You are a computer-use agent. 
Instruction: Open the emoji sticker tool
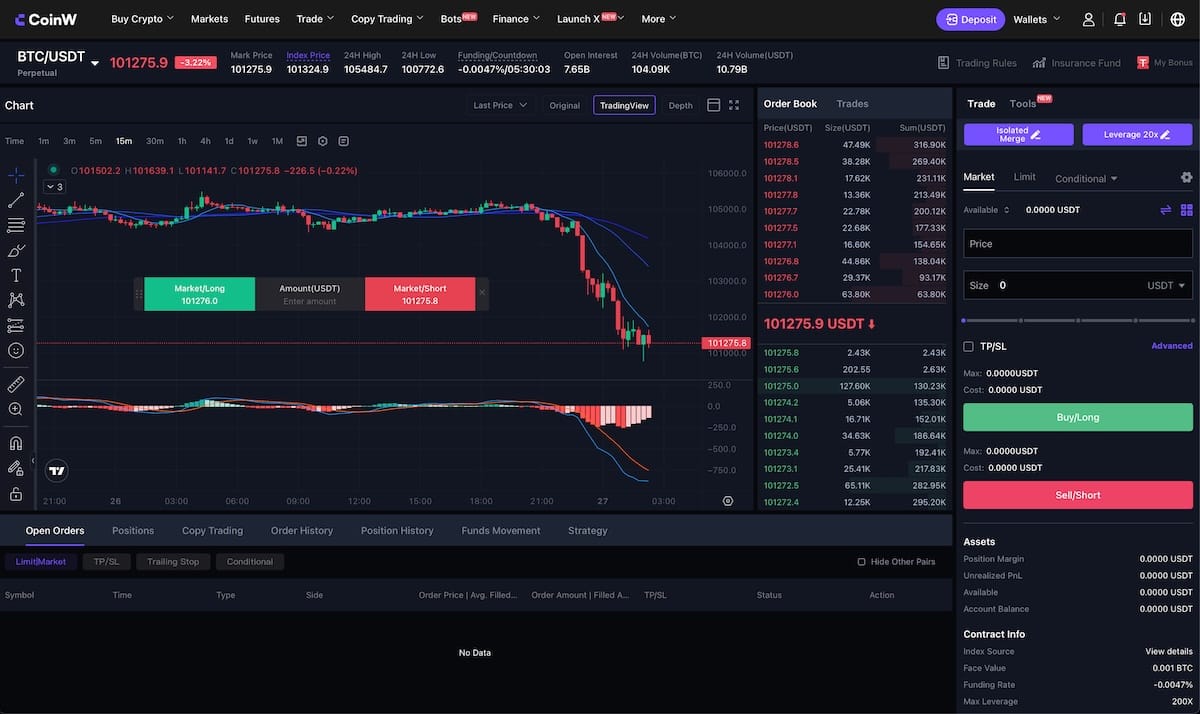pyautogui.click(x=16, y=351)
